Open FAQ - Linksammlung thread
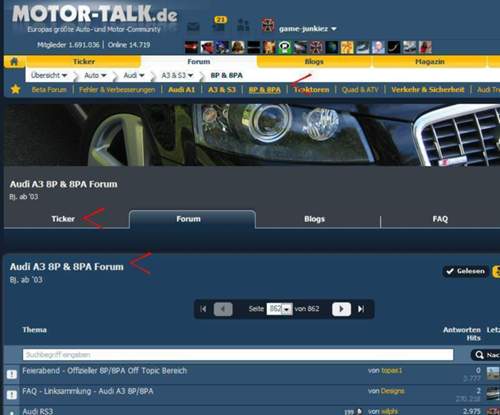Image resolution: width=500 pixels, height=415 pixels. [x=88, y=391]
